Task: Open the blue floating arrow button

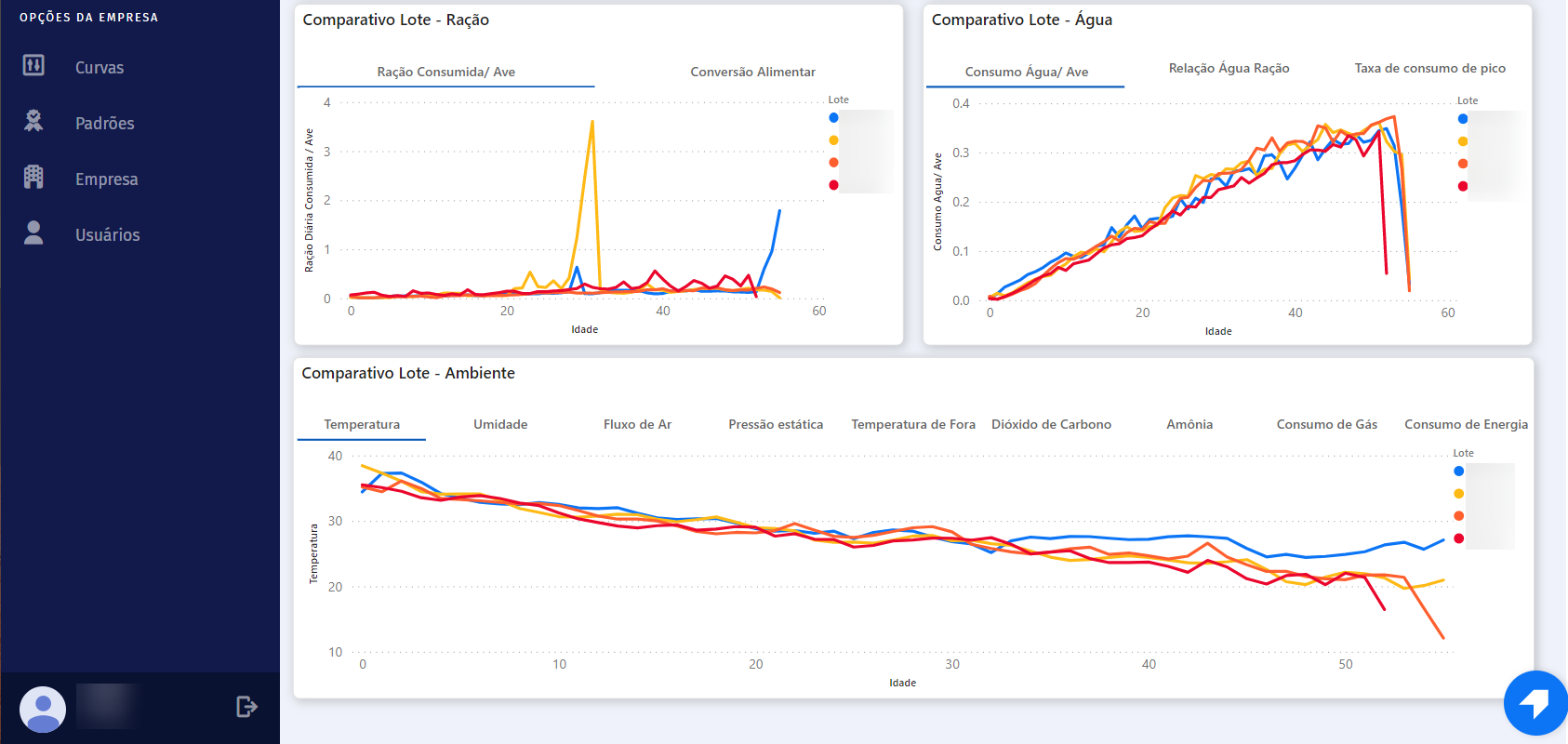Action: pos(1535,703)
